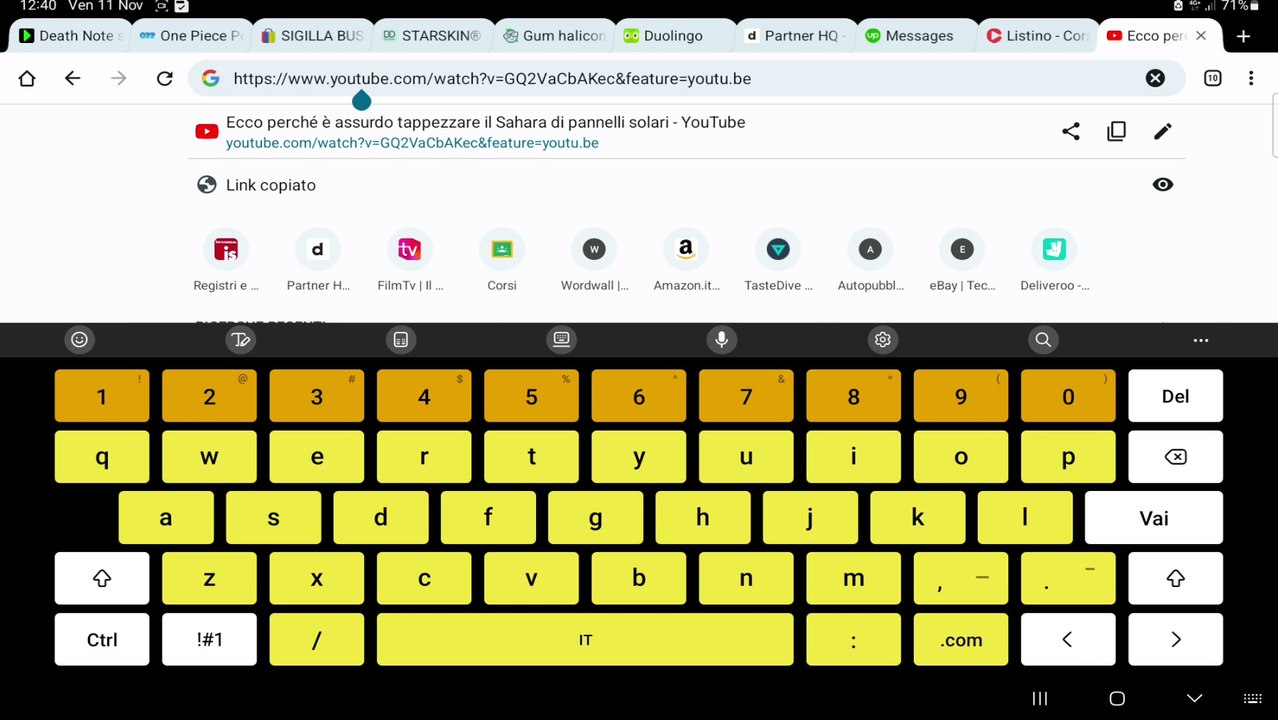
Task: Switch to the STARSKIN tab
Action: coord(432,36)
